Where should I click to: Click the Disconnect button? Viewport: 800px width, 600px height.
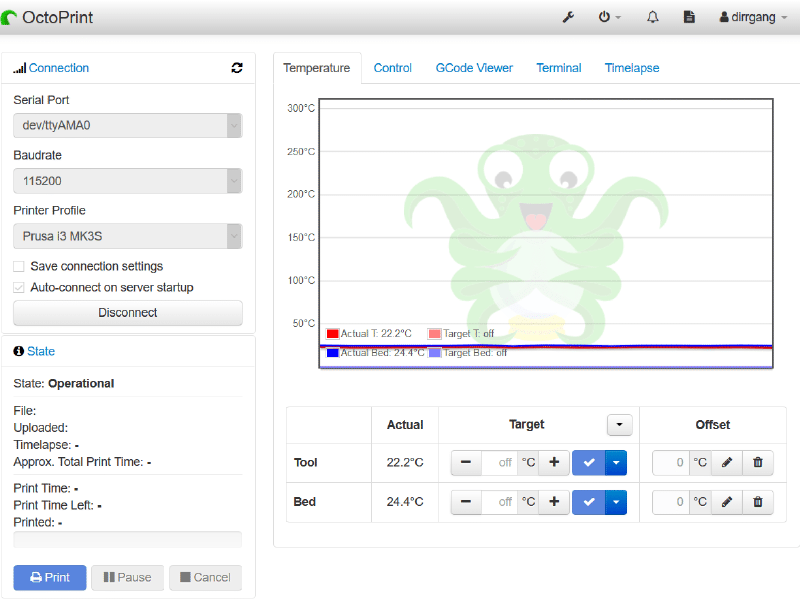pos(128,313)
